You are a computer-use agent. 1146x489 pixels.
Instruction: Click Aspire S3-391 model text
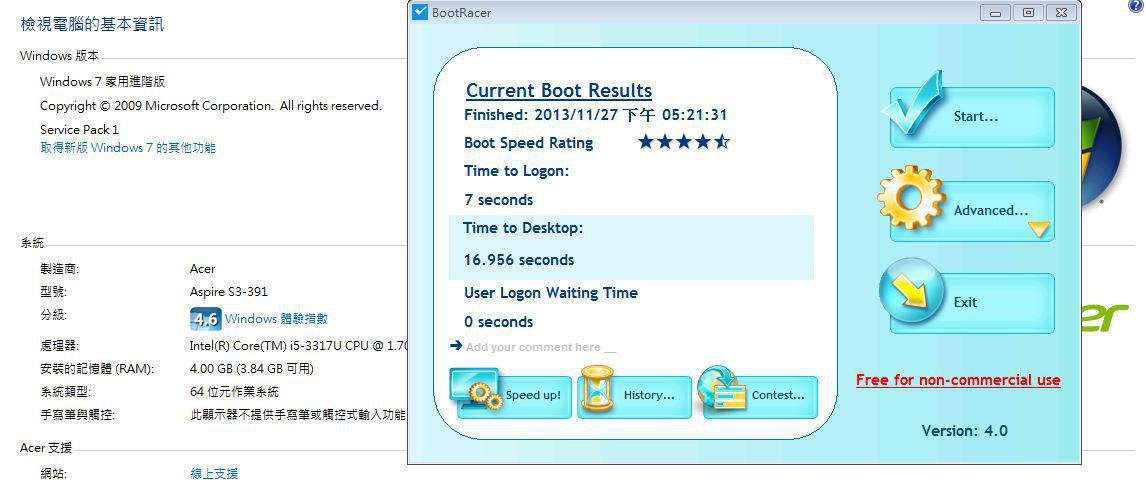[x=229, y=292]
